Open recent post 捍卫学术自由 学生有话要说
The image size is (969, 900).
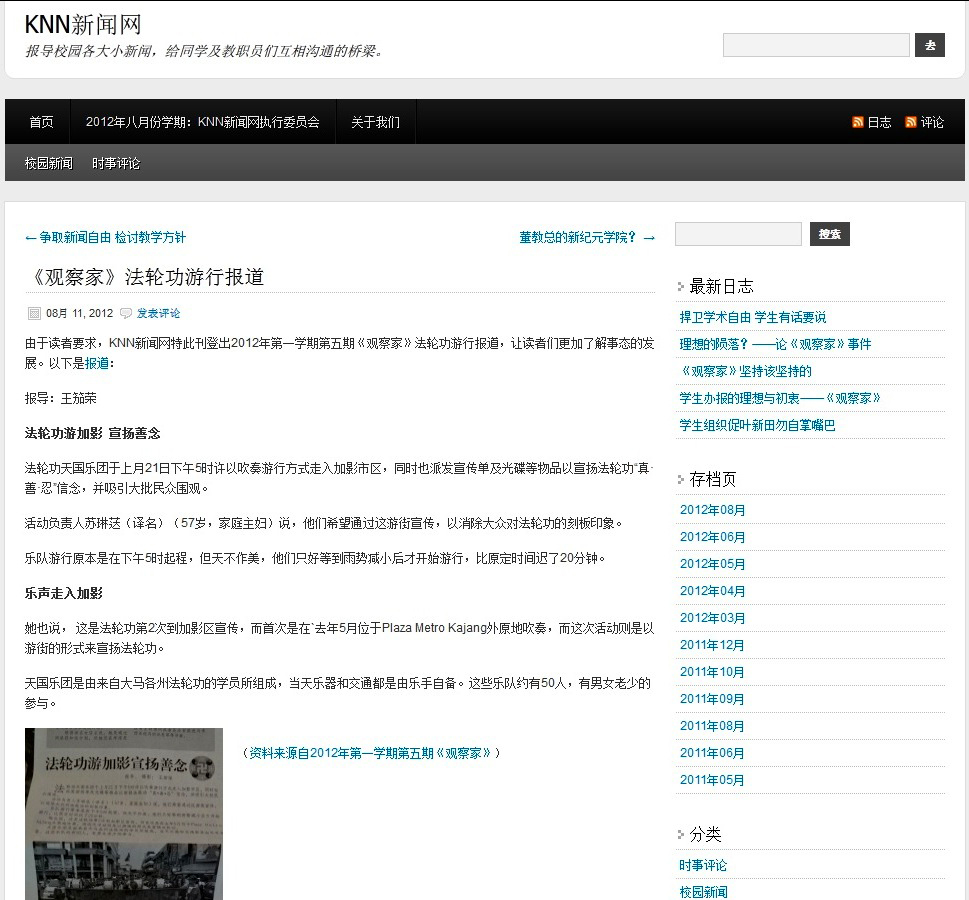click(752, 317)
